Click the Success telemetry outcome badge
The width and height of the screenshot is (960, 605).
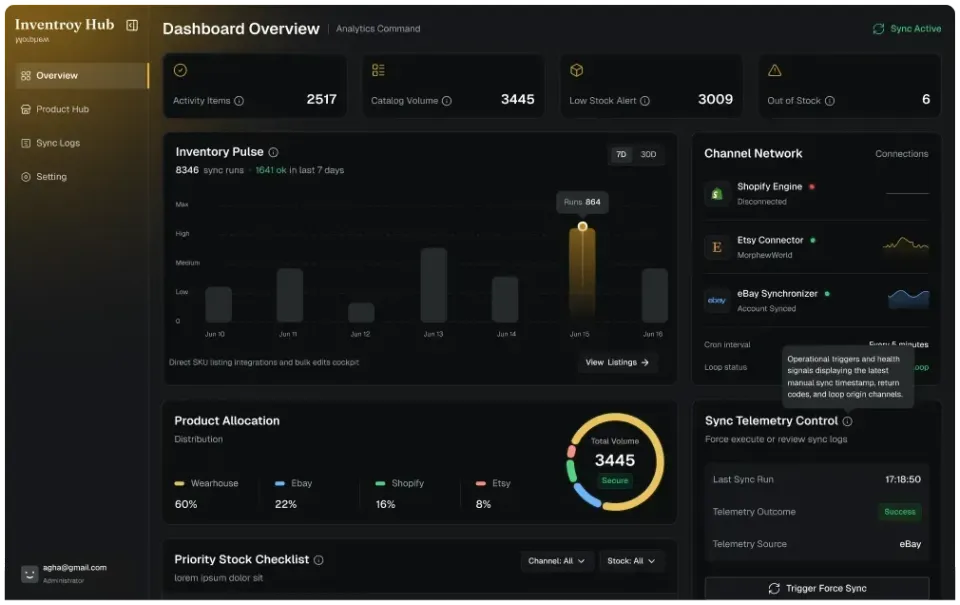[x=899, y=512]
